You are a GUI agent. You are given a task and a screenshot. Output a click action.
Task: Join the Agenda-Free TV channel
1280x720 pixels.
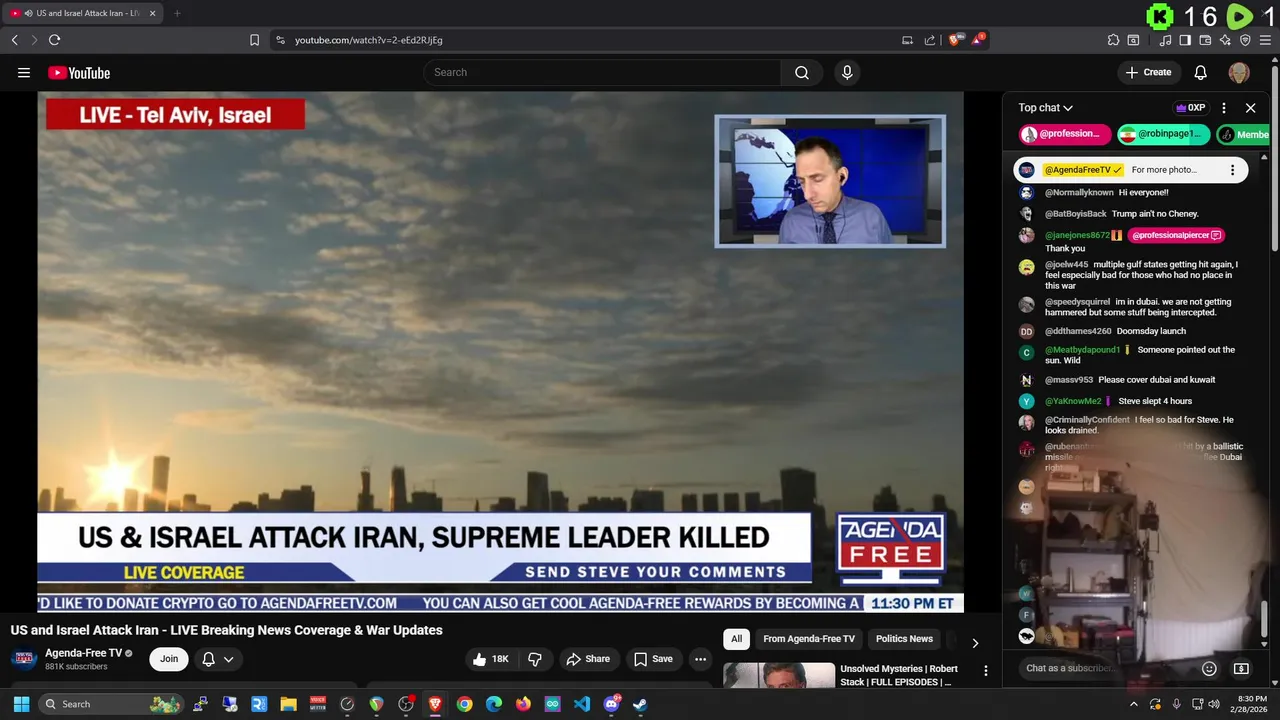[x=169, y=659]
